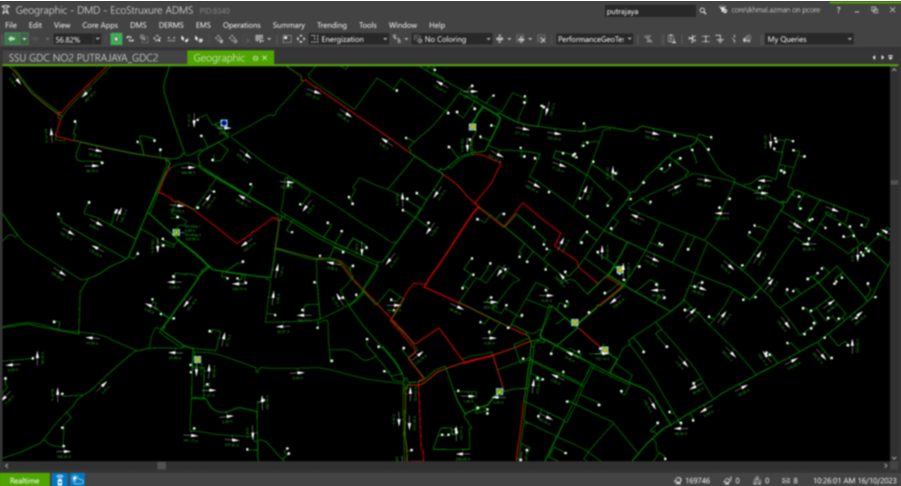Switch to SSU GDC NO2 PUTRAJAYA_GDC2 tab
Image resolution: width=901 pixels, height=486 pixels.
click(83, 58)
